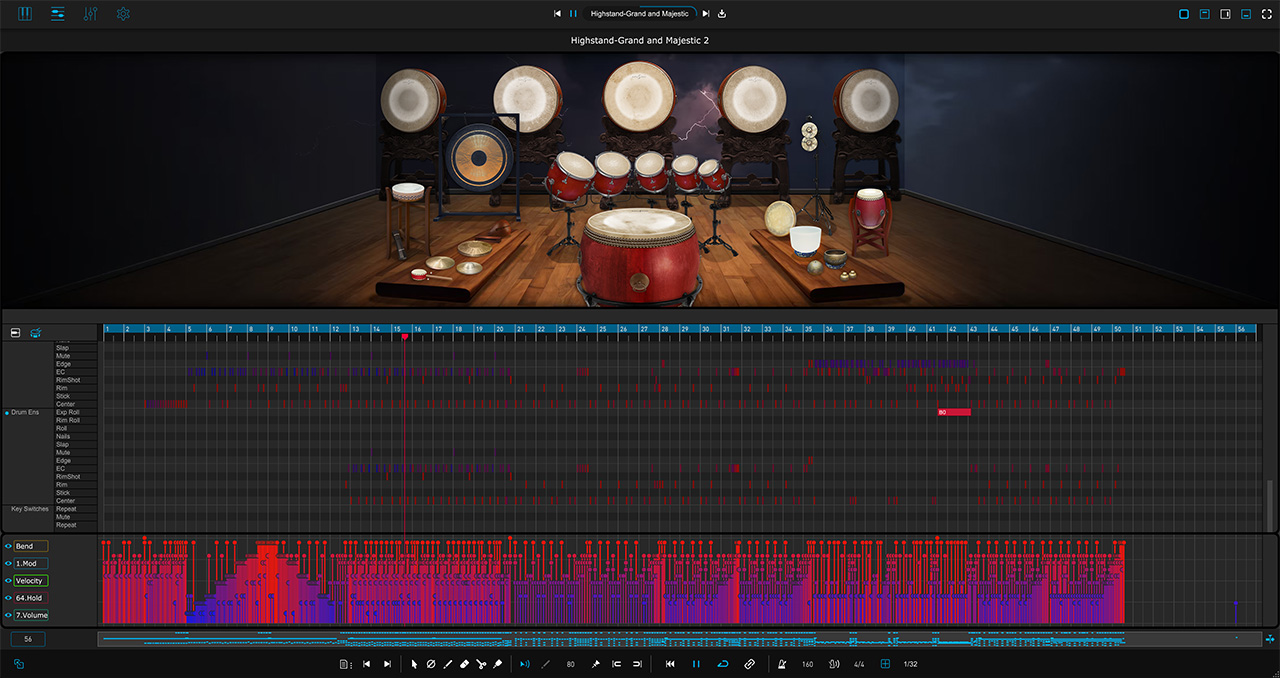This screenshot has height=678, width=1280.
Task: Select the scissors split tool
Action: (481, 664)
